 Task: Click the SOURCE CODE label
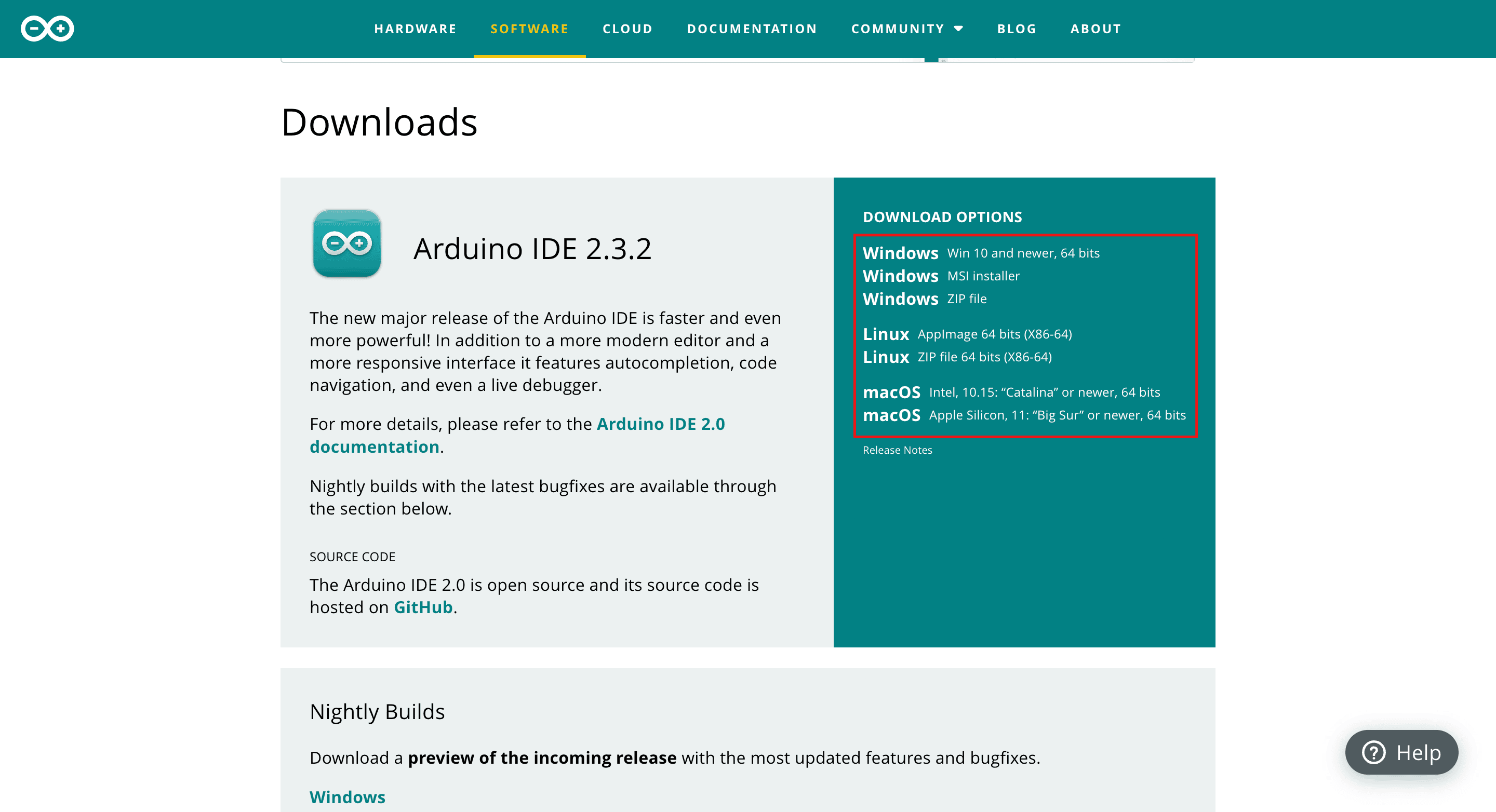tap(352, 557)
